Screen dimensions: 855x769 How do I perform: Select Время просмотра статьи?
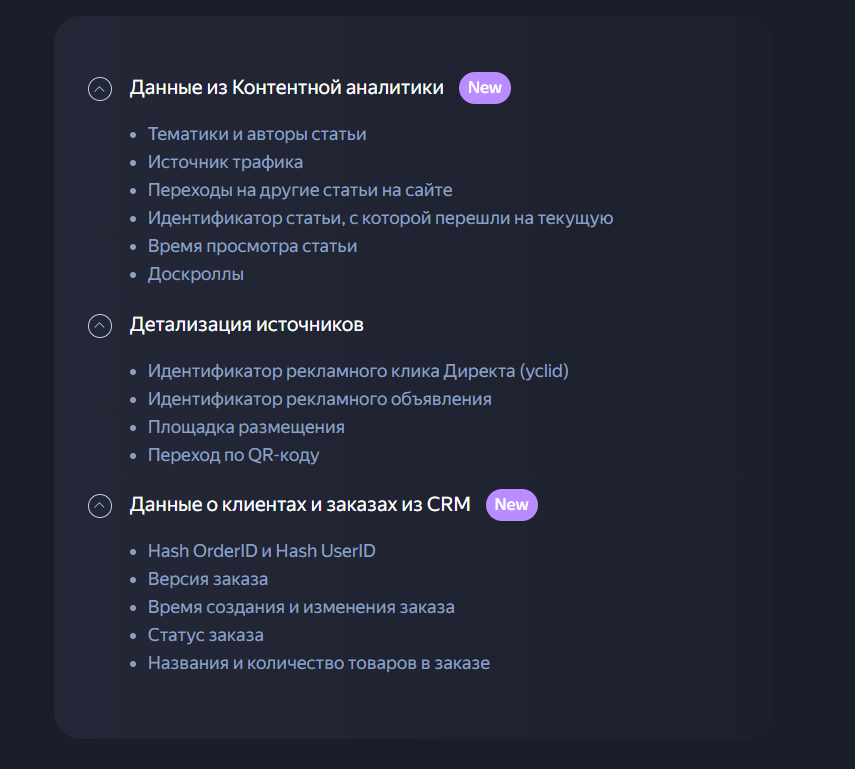[x=253, y=245]
